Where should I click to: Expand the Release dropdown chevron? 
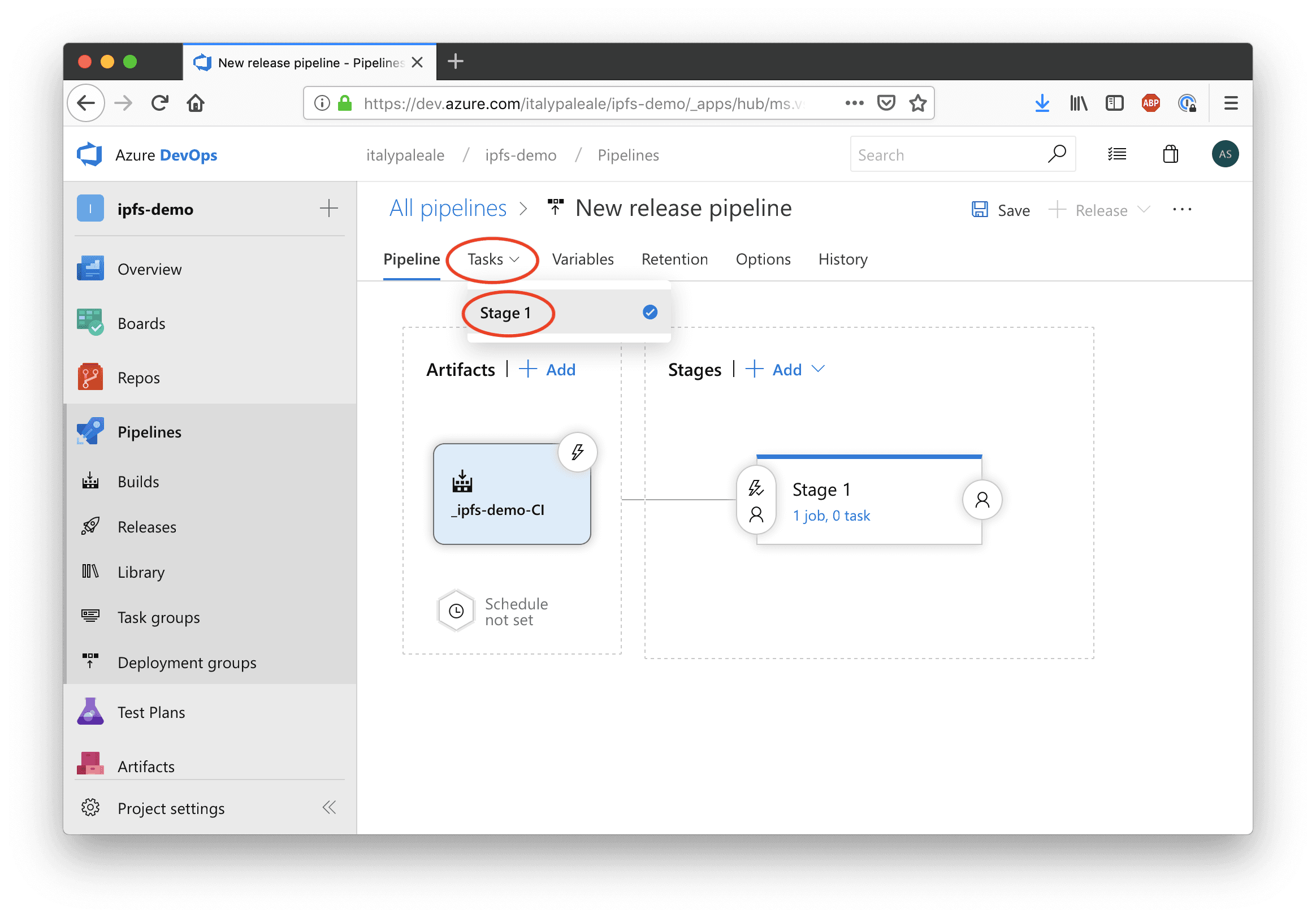pos(1144,210)
